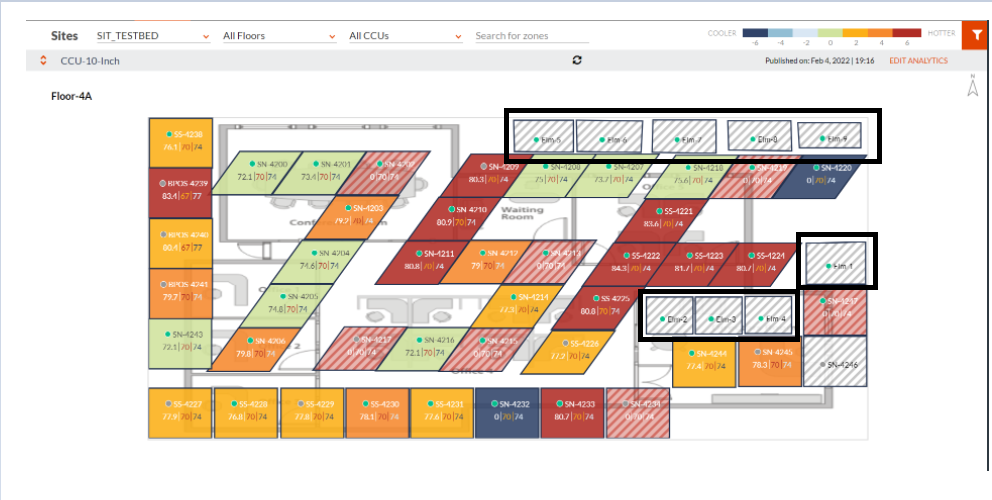
Task: Select the BPOS 4239 zone tile
Action: click(180, 192)
